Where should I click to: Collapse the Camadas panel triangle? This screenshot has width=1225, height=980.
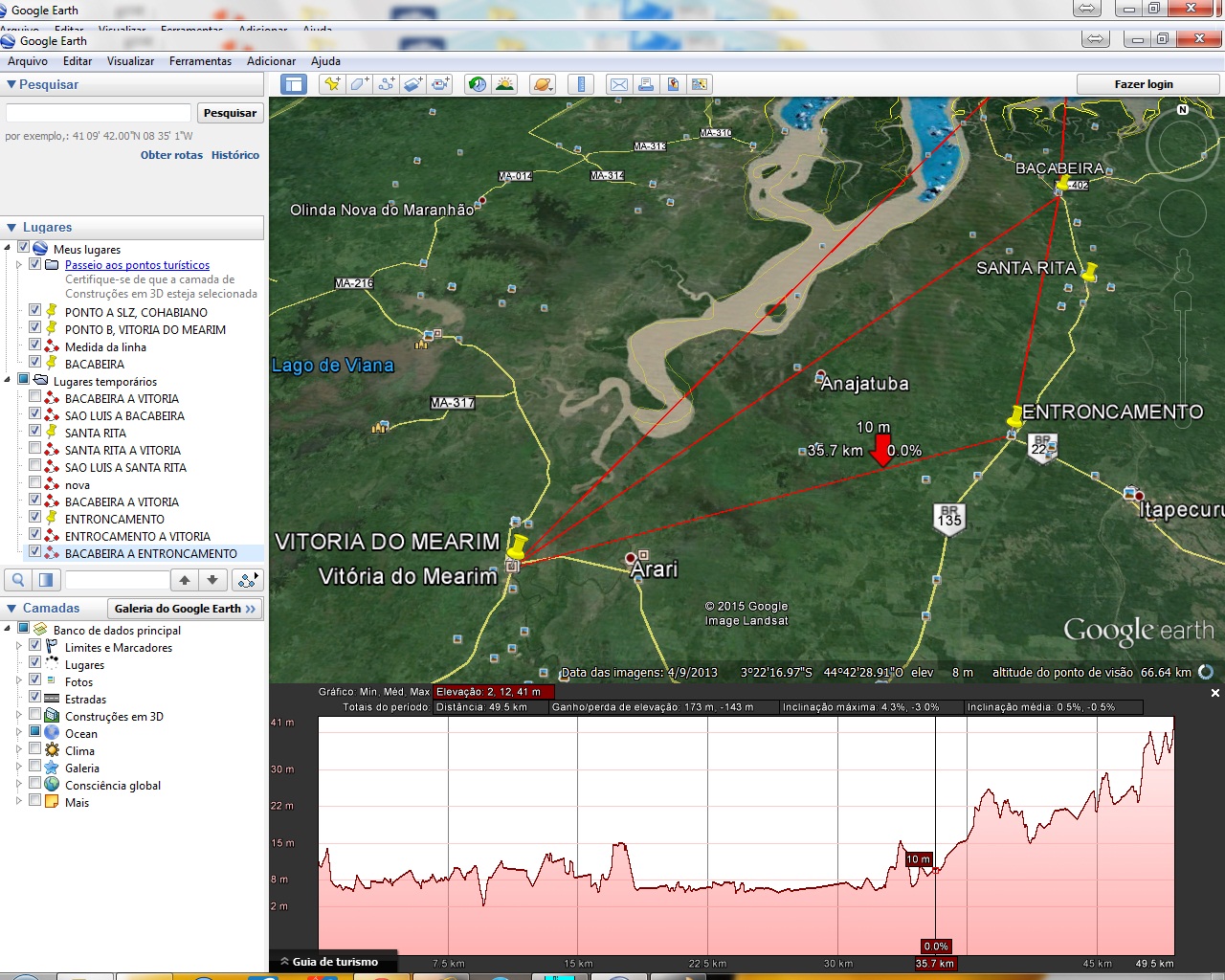pyautogui.click(x=11, y=609)
